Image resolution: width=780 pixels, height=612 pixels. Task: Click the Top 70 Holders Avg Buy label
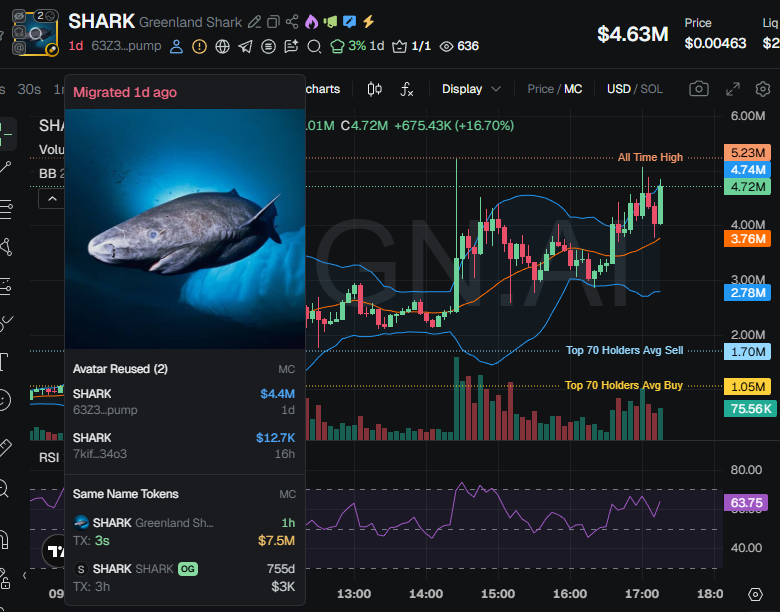(x=624, y=385)
